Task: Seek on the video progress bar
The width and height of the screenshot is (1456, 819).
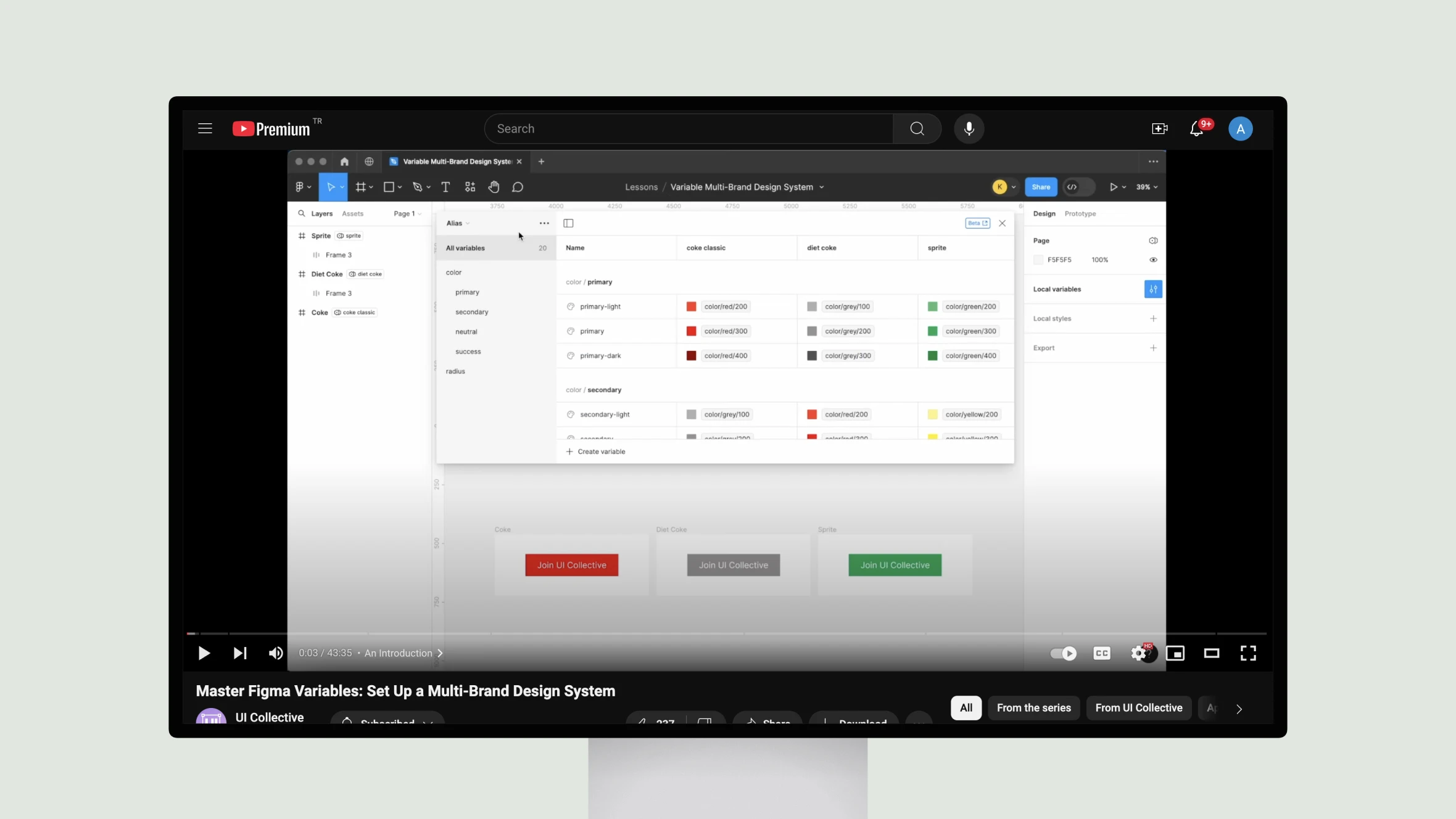Action: pyautogui.click(x=727, y=633)
